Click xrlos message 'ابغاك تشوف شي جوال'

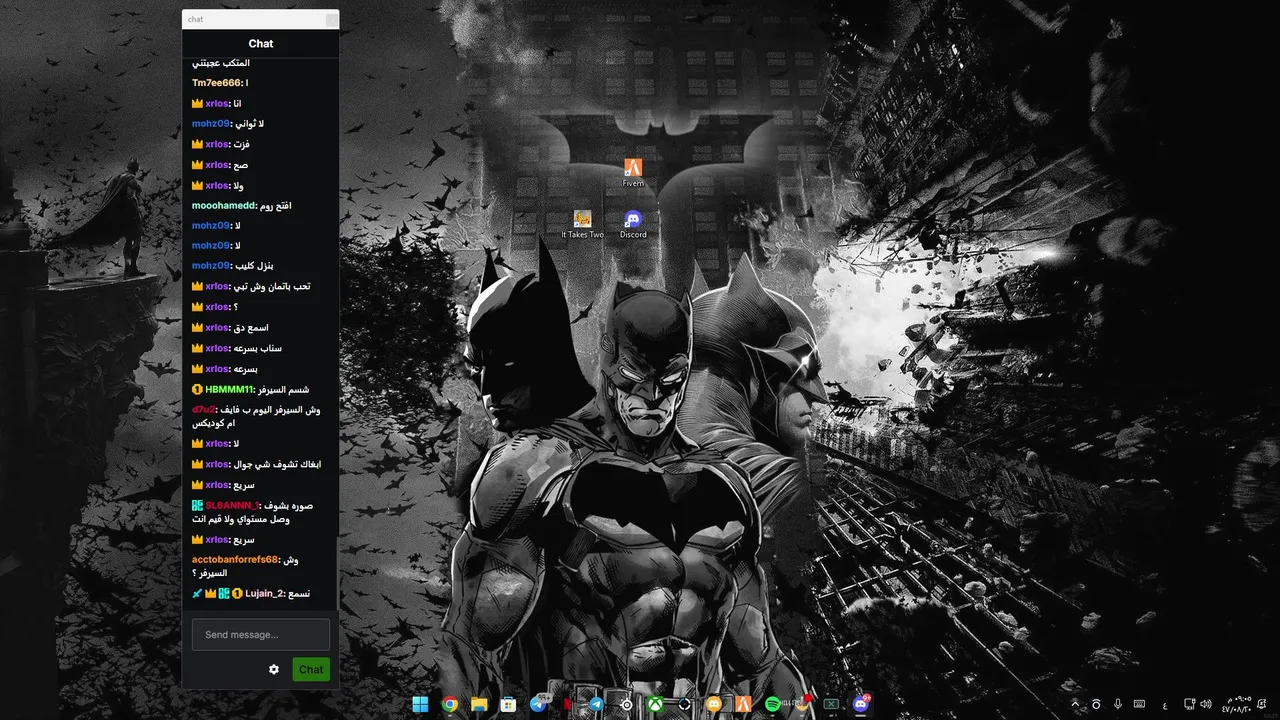277,464
